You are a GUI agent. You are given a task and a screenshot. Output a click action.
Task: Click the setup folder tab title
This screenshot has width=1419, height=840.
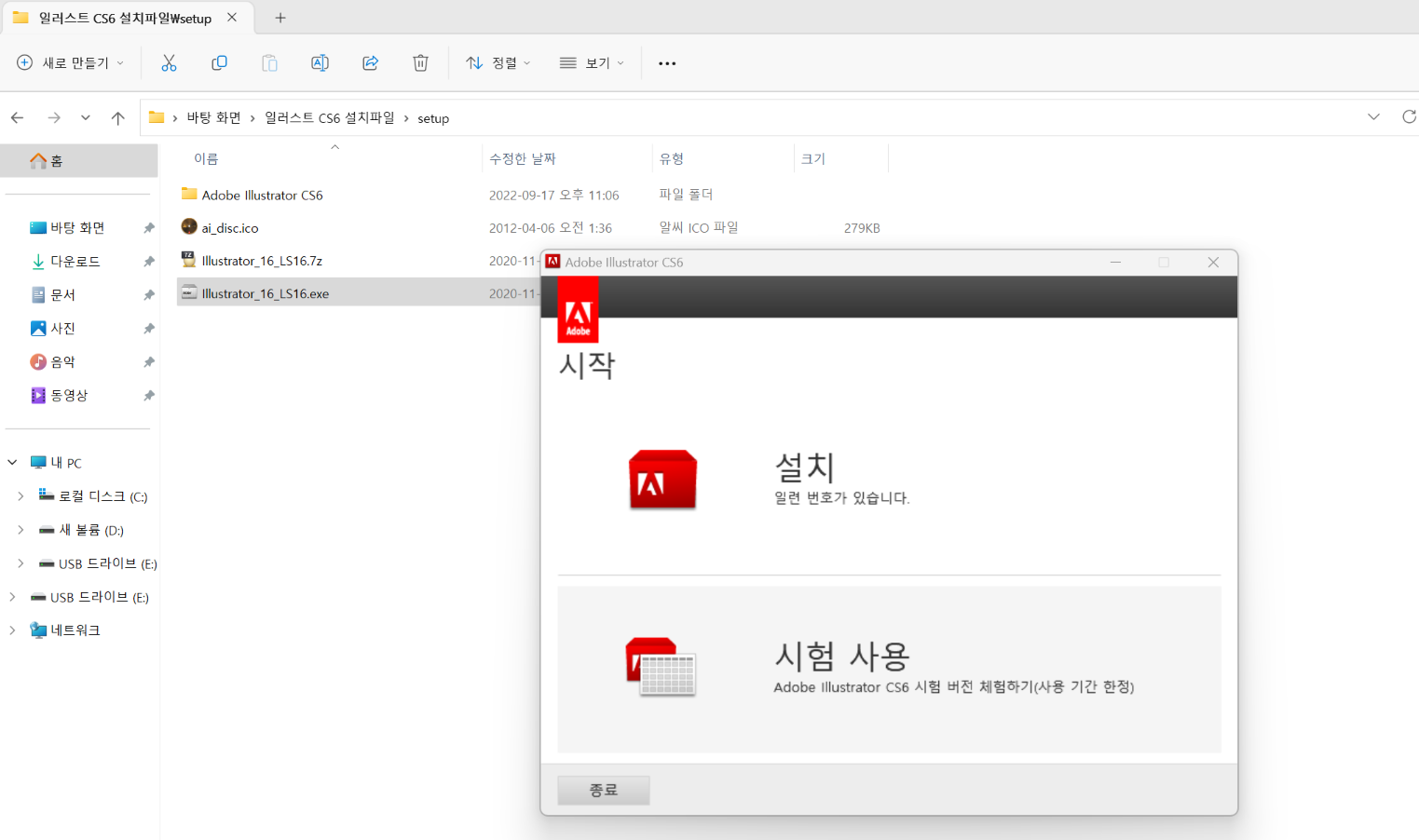(x=125, y=18)
